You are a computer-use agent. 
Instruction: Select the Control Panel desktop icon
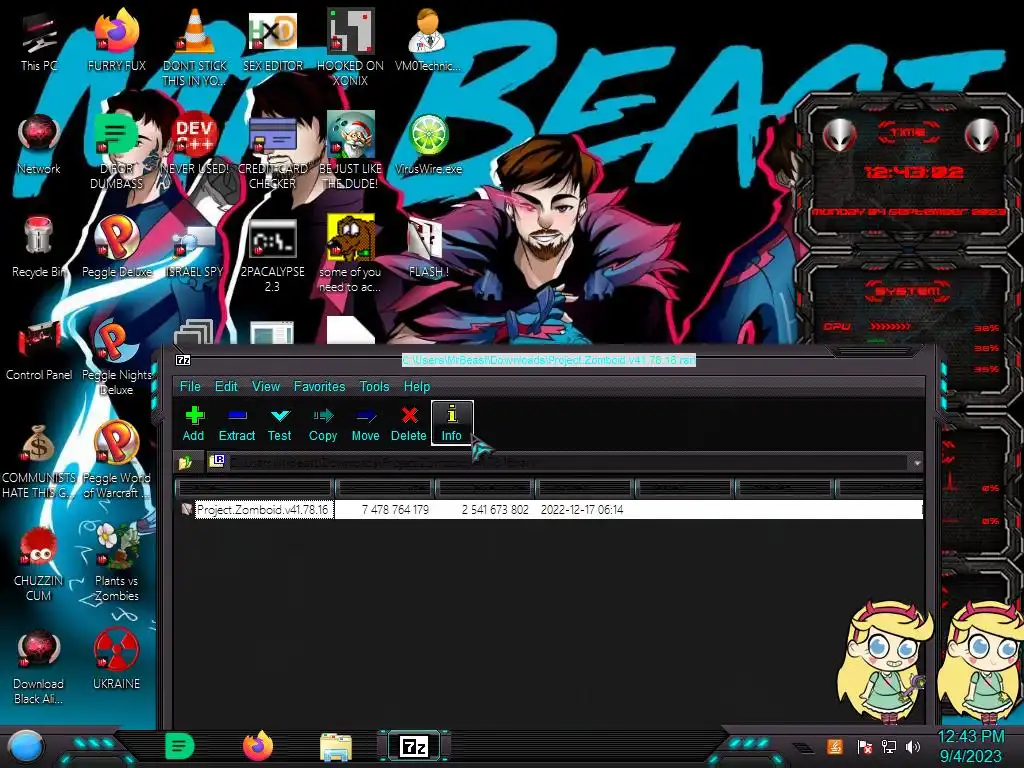coord(39,350)
